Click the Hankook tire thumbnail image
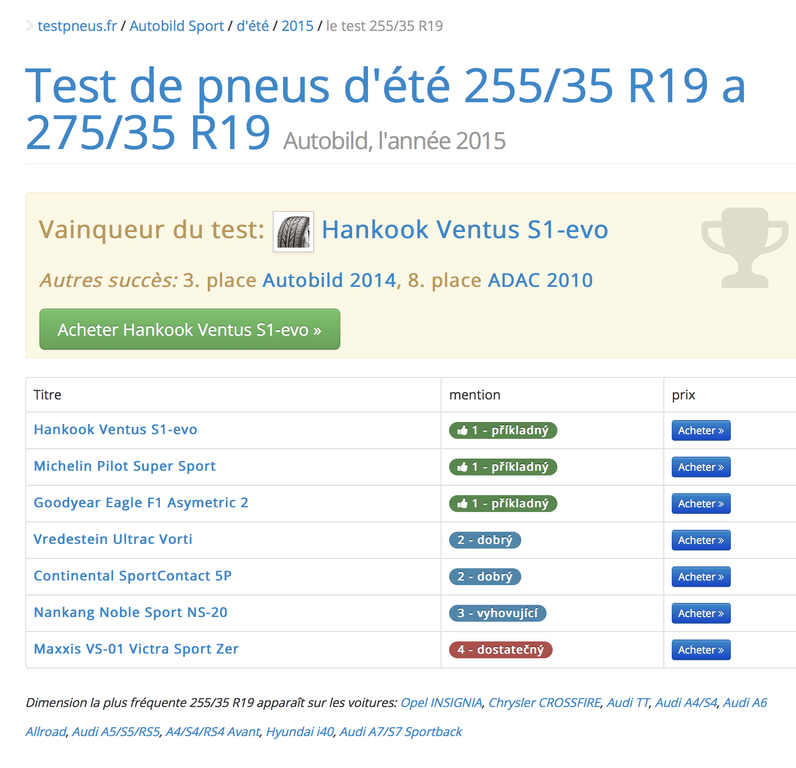 coord(293,231)
